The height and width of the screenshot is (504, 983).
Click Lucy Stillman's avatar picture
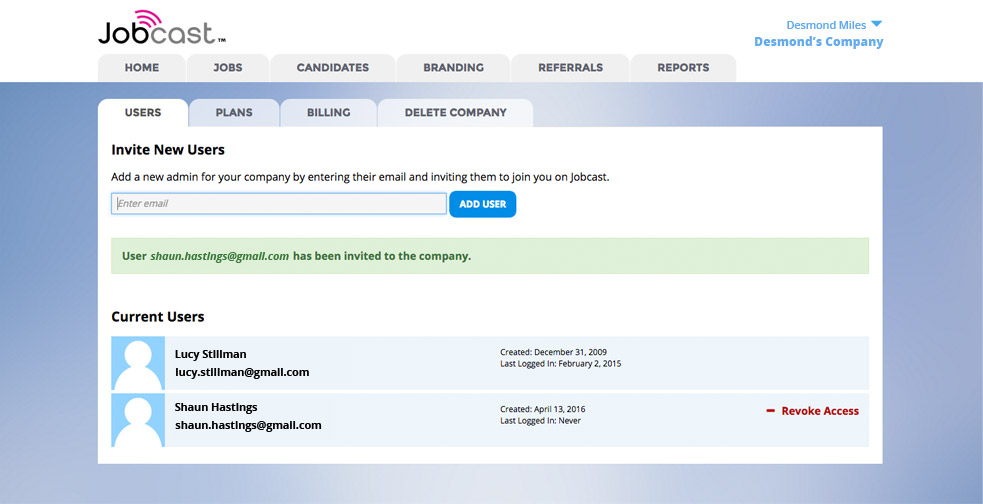(138, 363)
